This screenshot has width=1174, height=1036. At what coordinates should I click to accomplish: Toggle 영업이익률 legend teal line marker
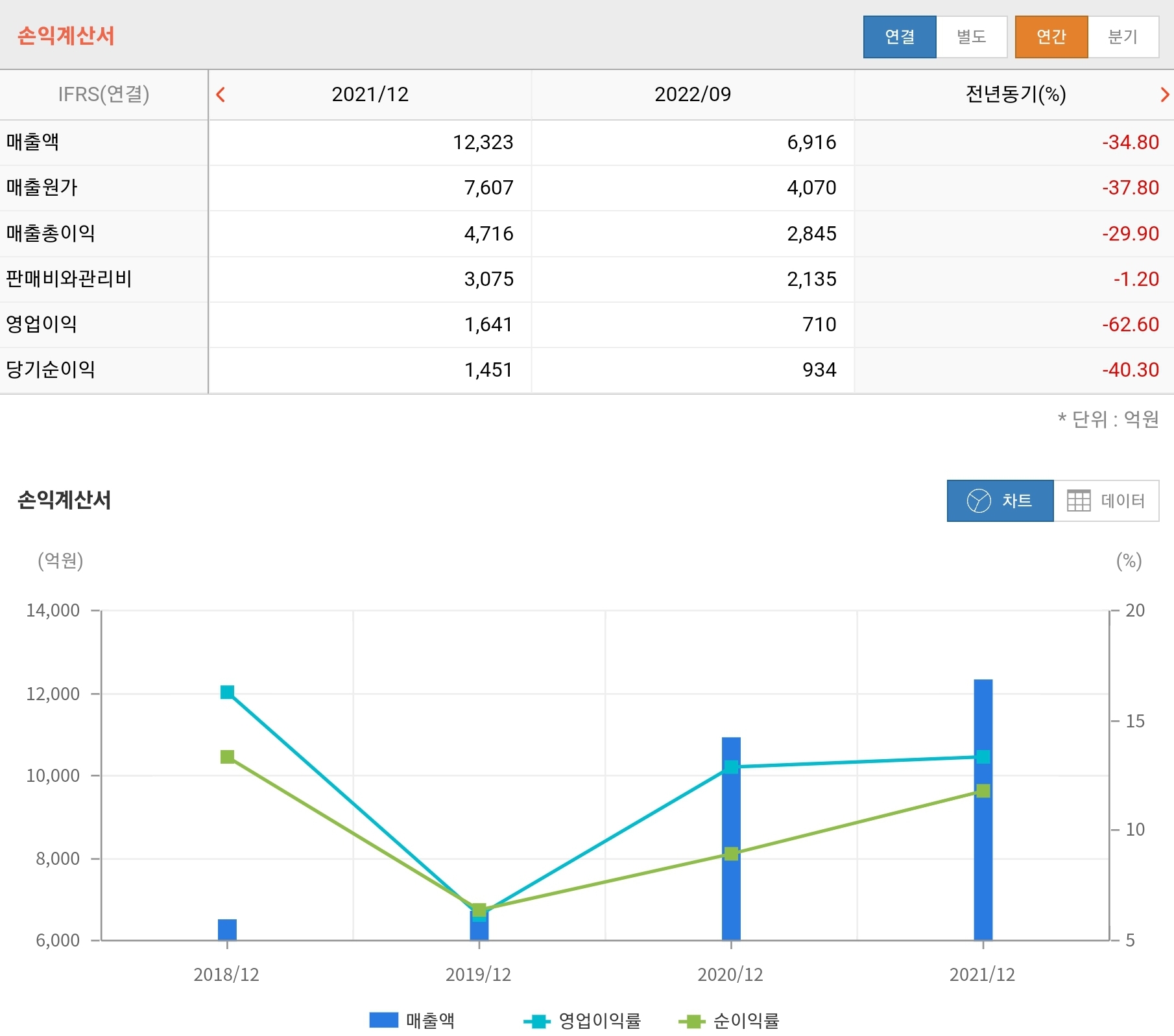pyautogui.click(x=537, y=1021)
